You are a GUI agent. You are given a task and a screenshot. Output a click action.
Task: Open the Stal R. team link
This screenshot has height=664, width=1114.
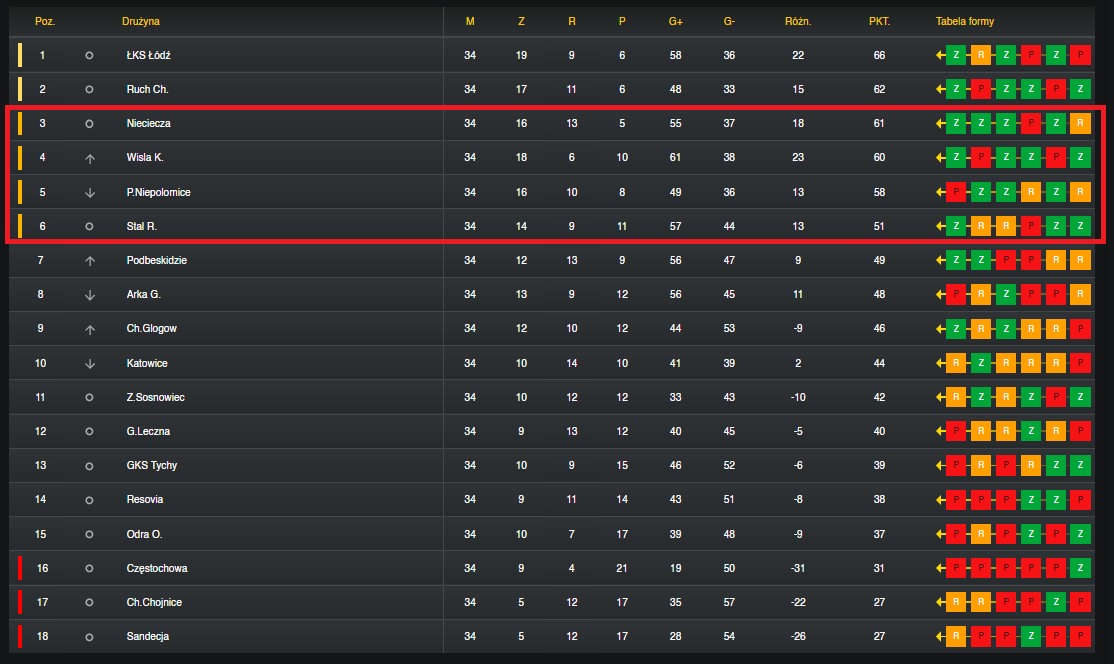coord(141,226)
